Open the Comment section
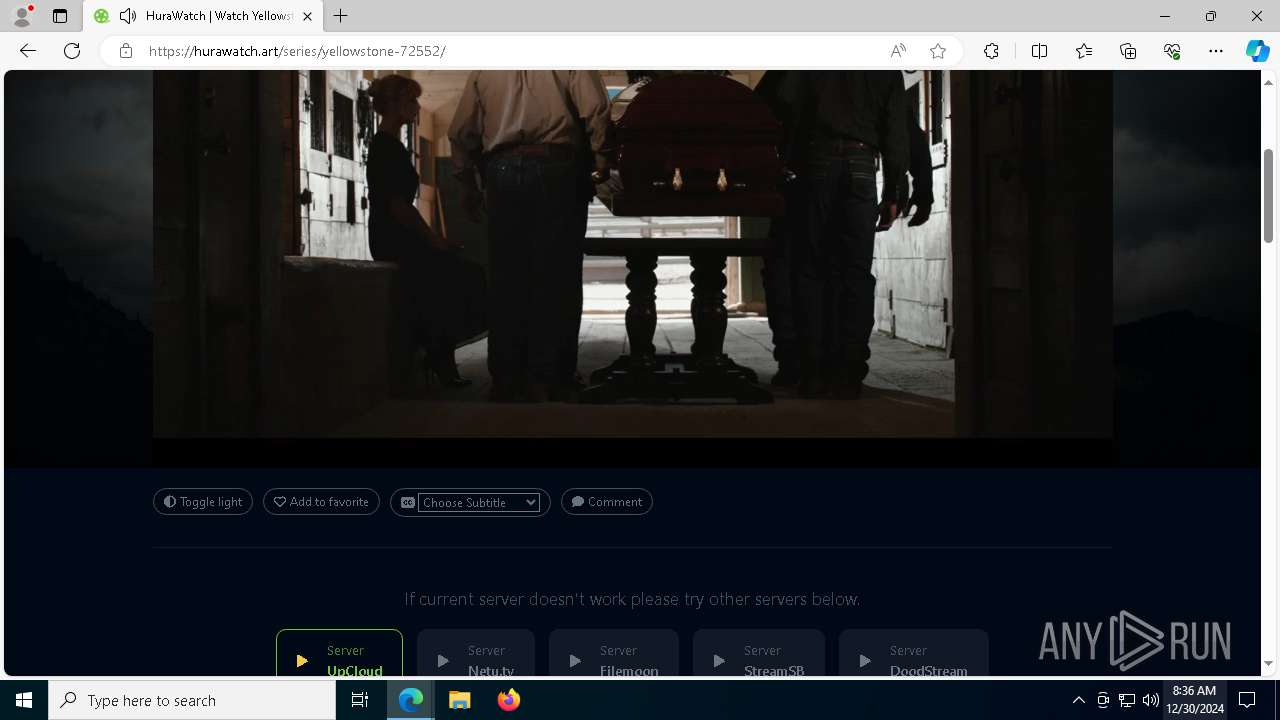 pyautogui.click(x=607, y=502)
